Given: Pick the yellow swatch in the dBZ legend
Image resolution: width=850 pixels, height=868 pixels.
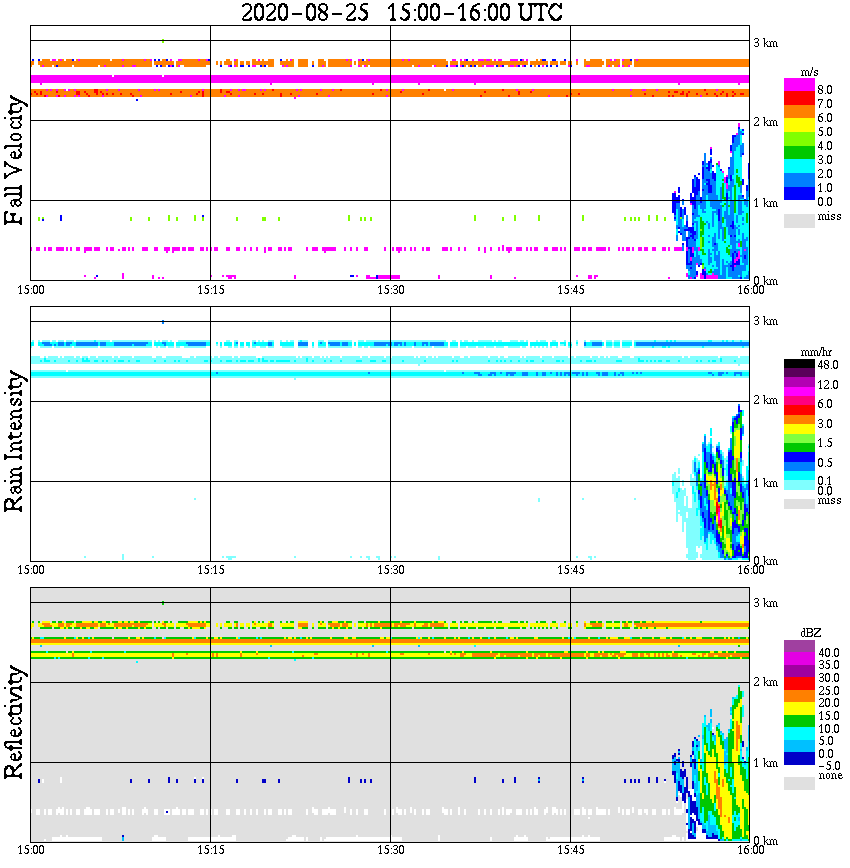Looking at the screenshot, I should tap(799, 708).
